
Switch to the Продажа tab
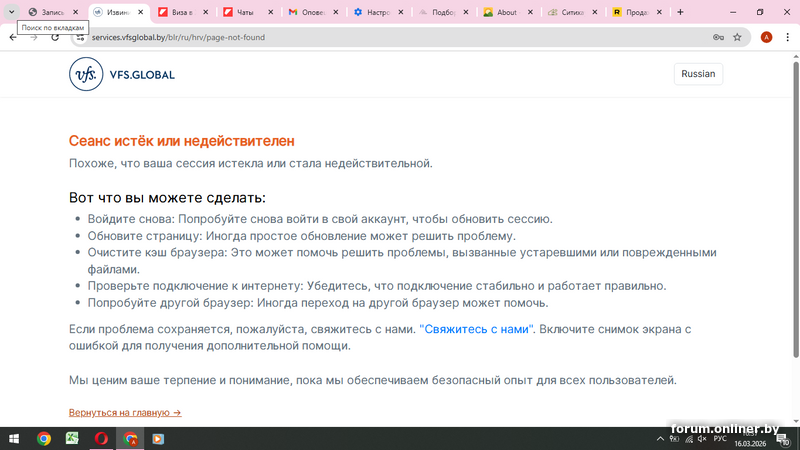click(637, 12)
